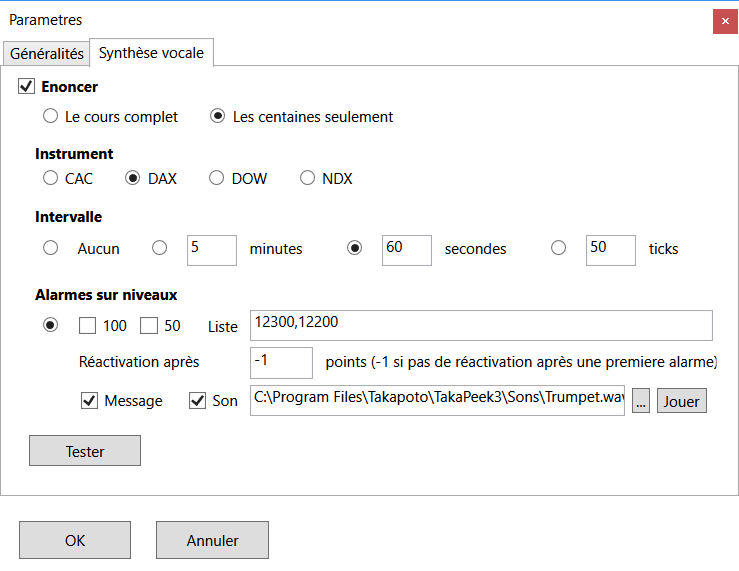739x571 pixels.
Task: Set interval to Aucun
Action: [x=51, y=249]
